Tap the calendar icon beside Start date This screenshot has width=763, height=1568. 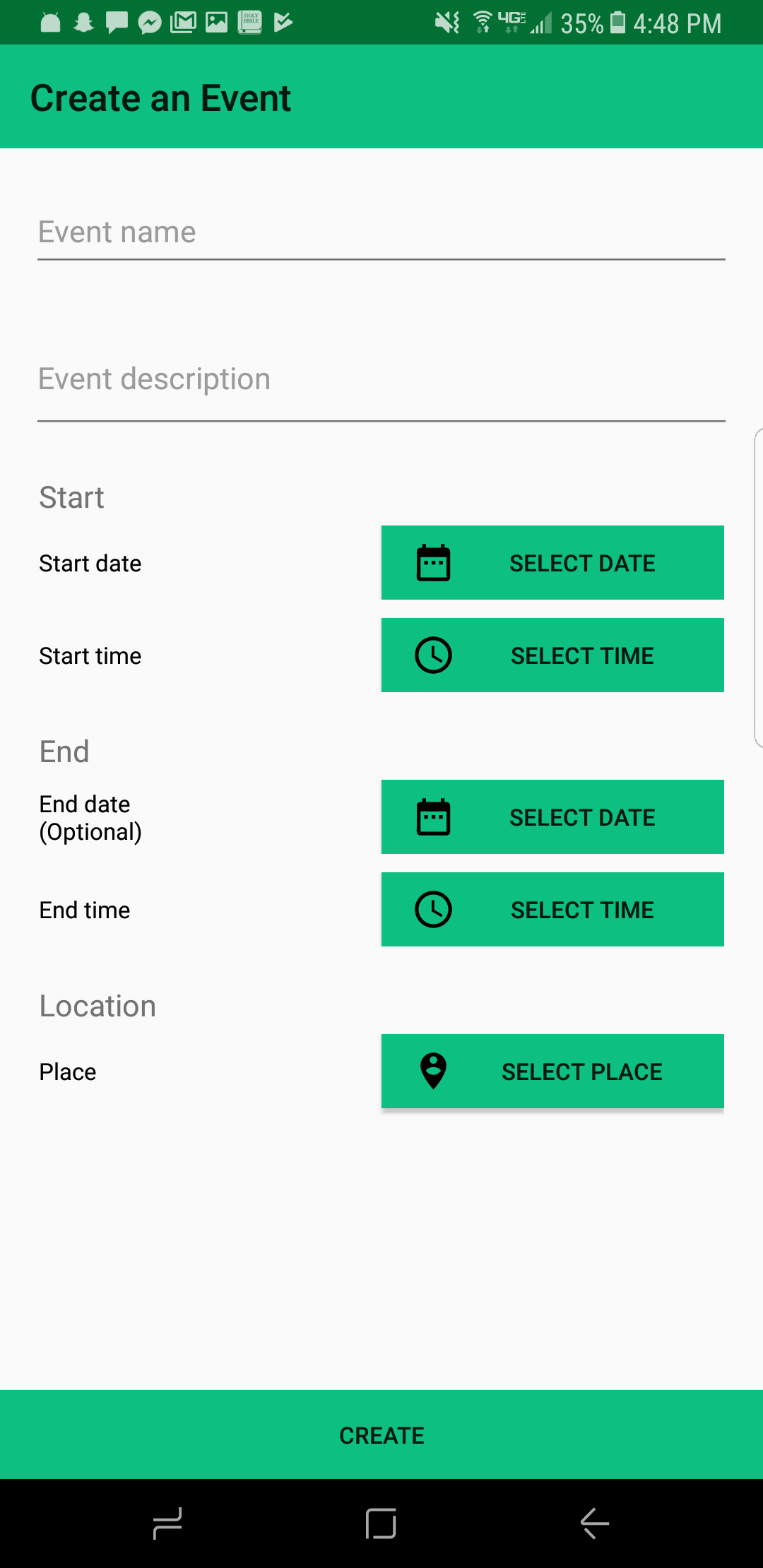[433, 563]
